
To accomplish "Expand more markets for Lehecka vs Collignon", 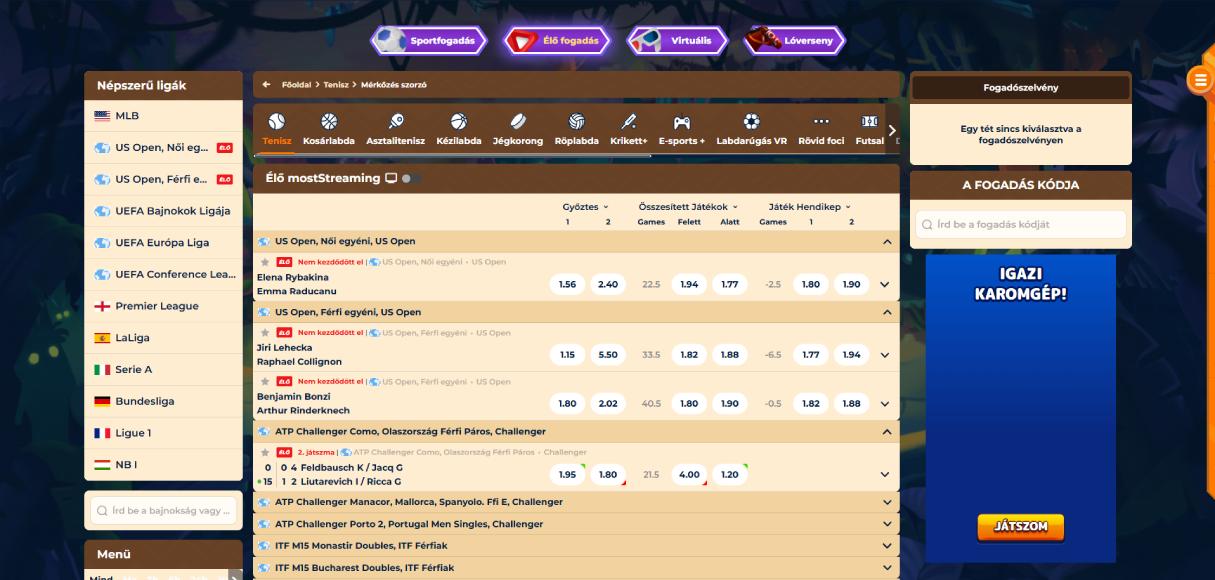I will pyautogui.click(x=884, y=355).
